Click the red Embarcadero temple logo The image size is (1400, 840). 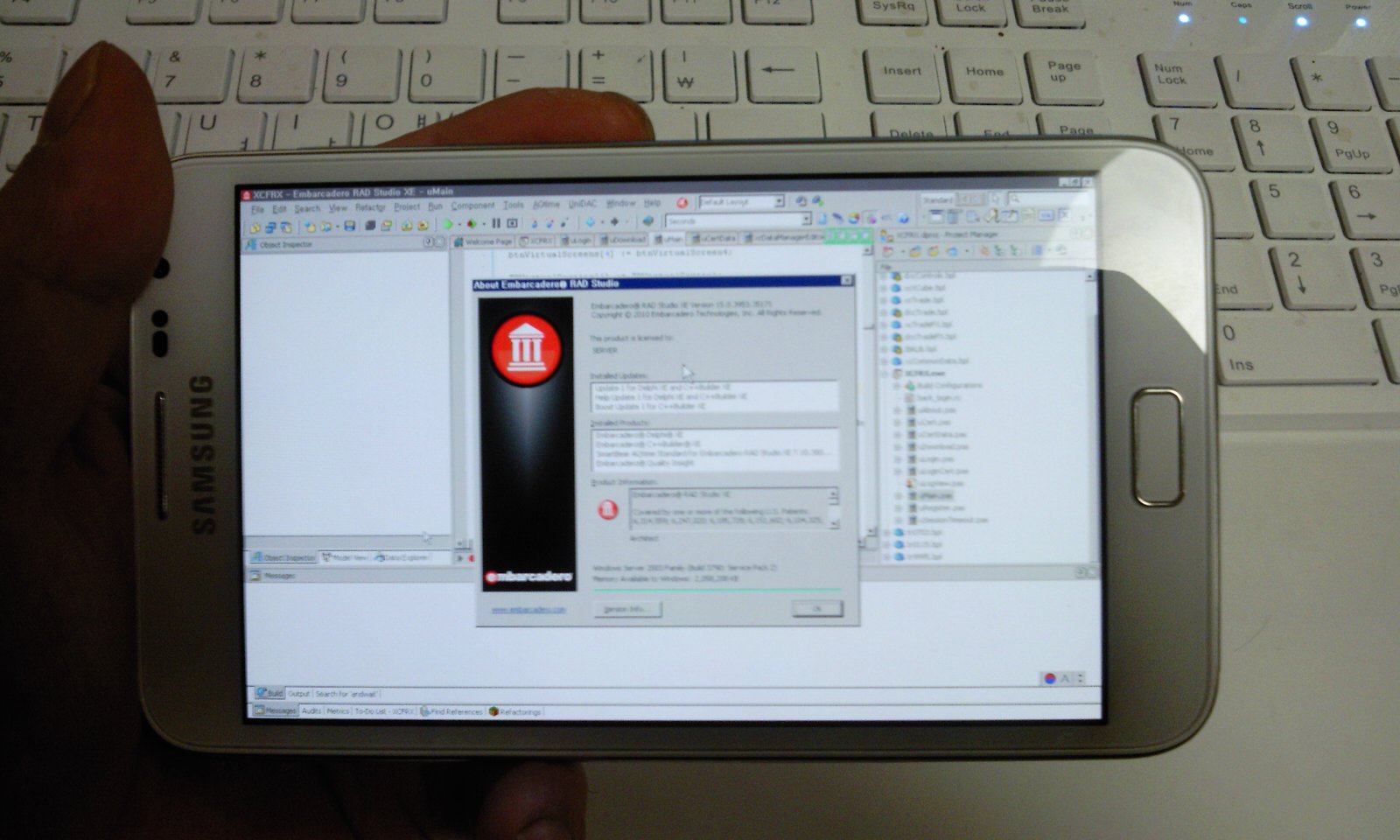[527, 351]
